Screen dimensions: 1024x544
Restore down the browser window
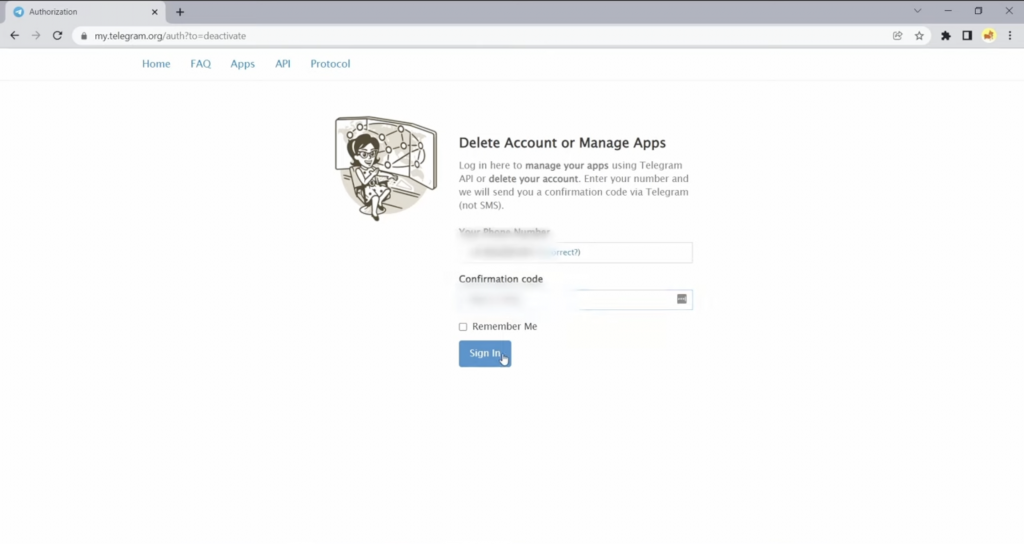[x=978, y=11]
